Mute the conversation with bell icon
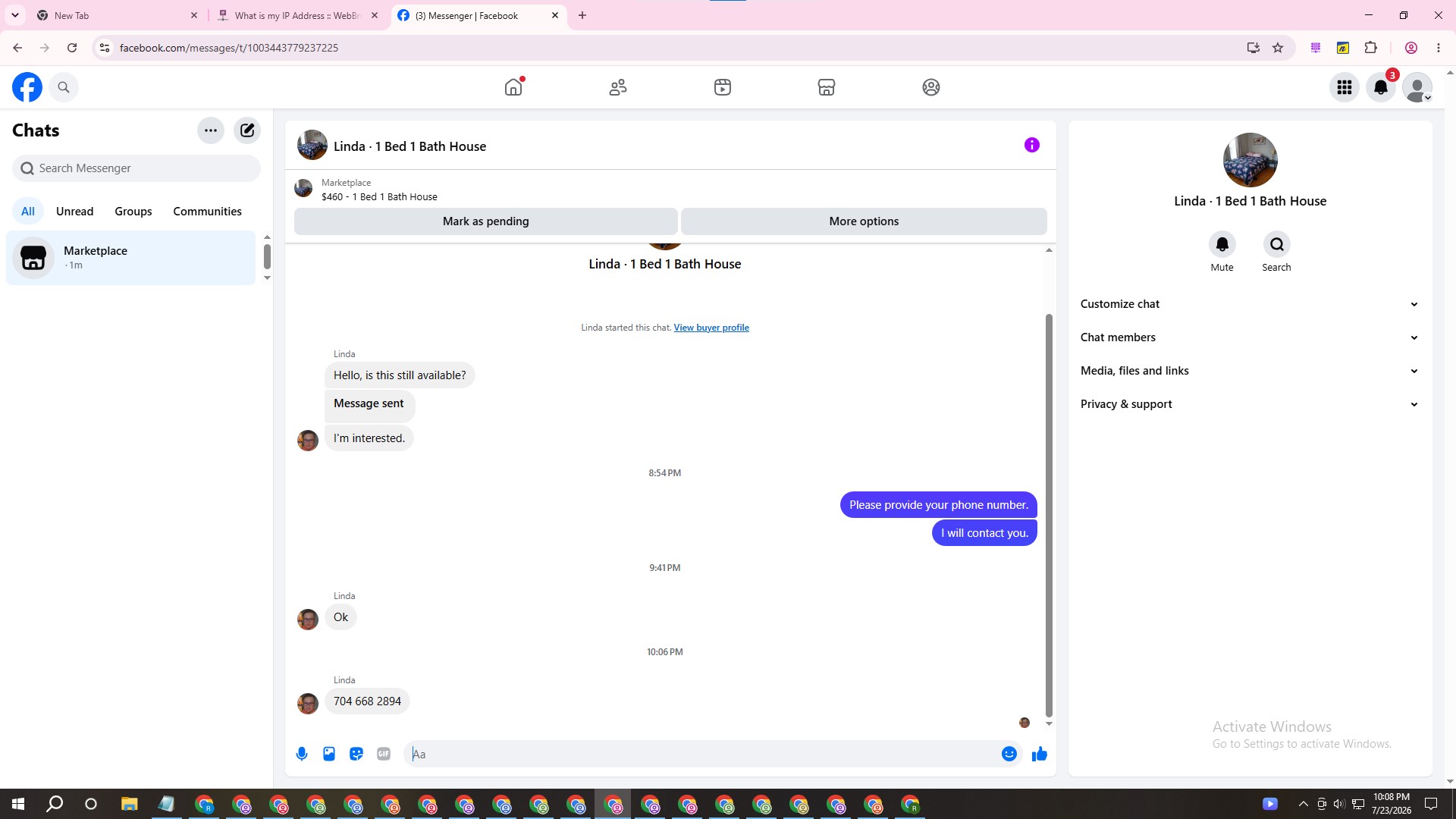Screen dimensions: 1456x819 pyautogui.click(x=1222, y=244)
